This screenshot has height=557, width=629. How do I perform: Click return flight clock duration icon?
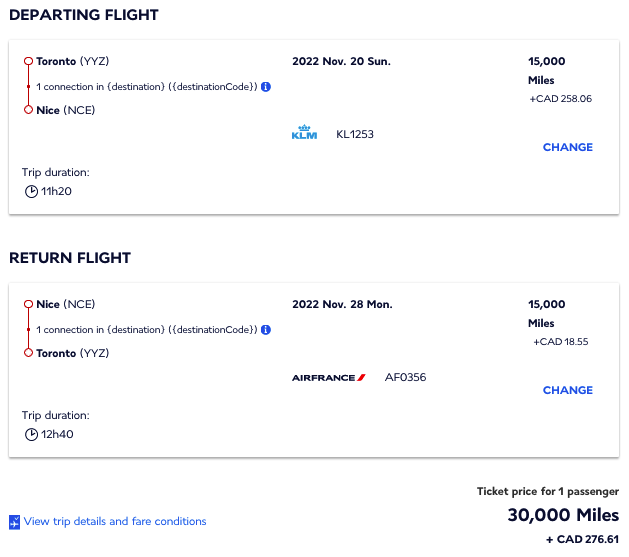[31, 434]
